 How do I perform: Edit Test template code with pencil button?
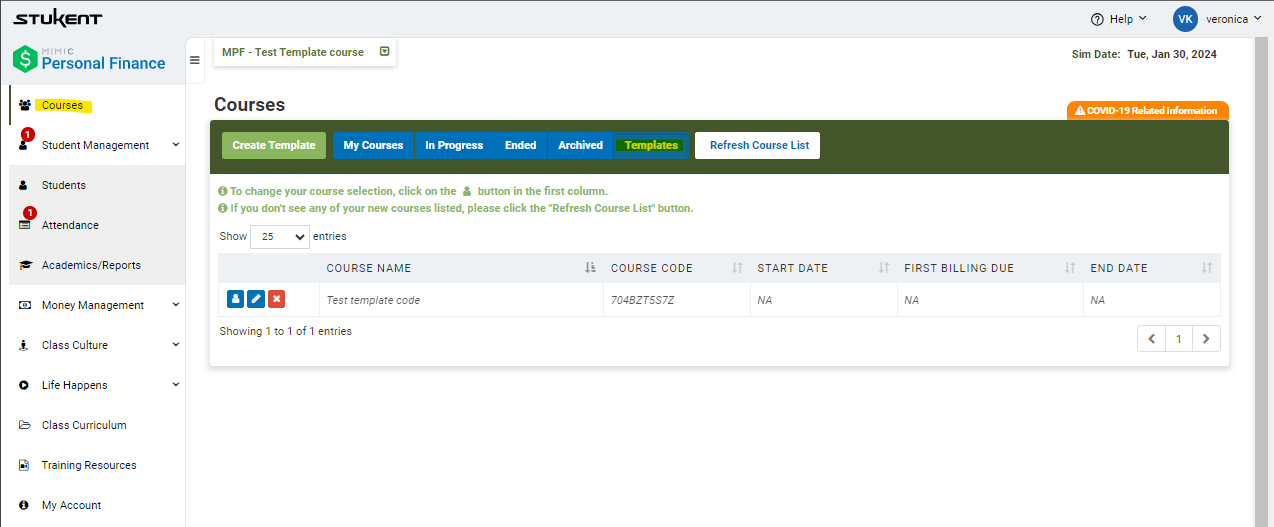[x=256, y=299]
